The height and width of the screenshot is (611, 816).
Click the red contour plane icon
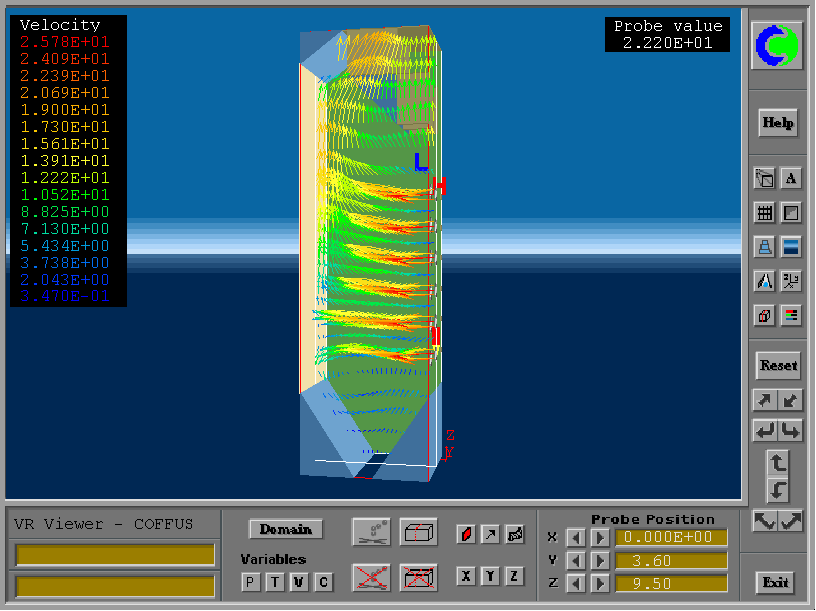click(466, 534)
